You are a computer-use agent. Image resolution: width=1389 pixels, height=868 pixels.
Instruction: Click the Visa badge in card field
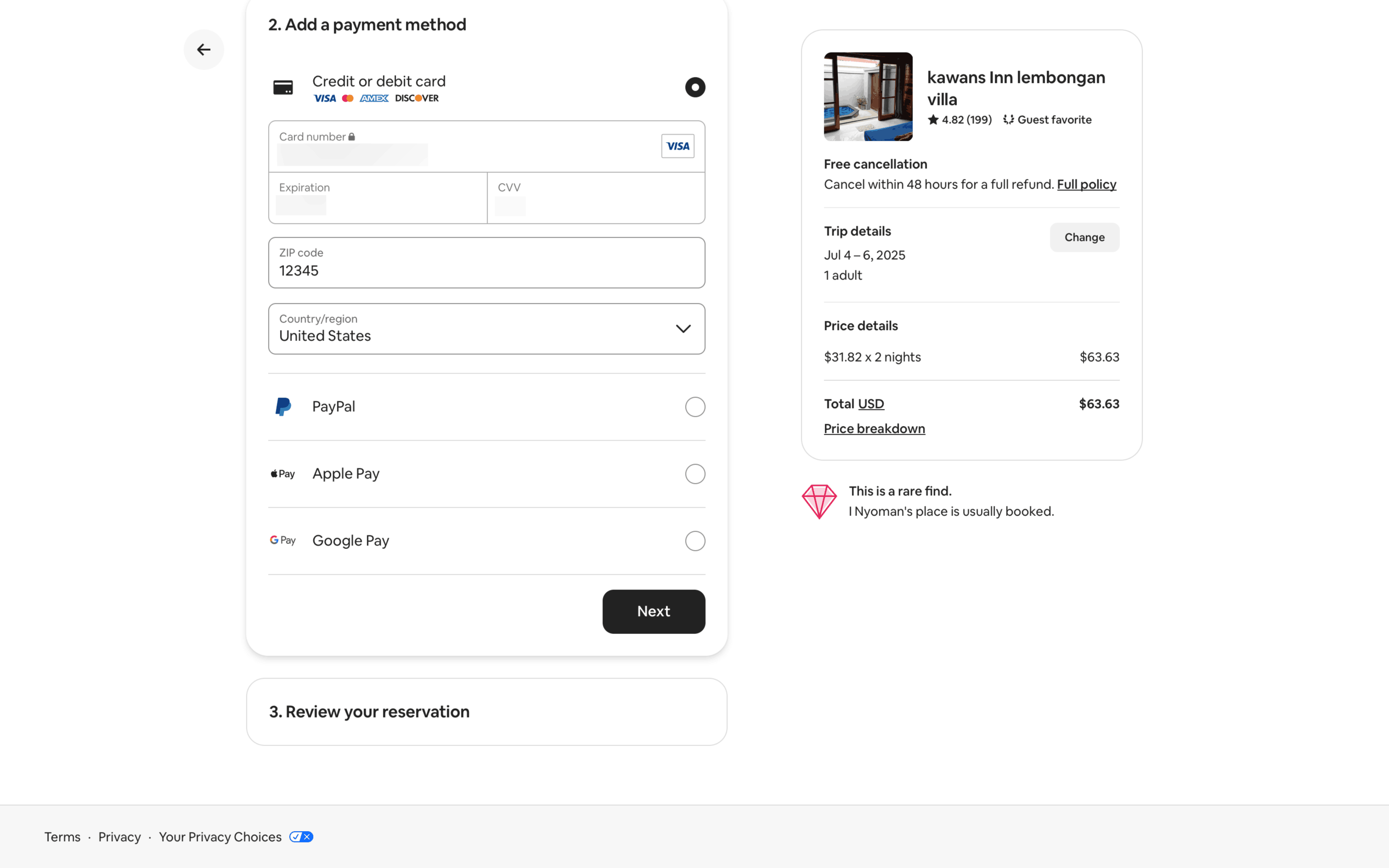pyautogui.click(x=678, y=146)
